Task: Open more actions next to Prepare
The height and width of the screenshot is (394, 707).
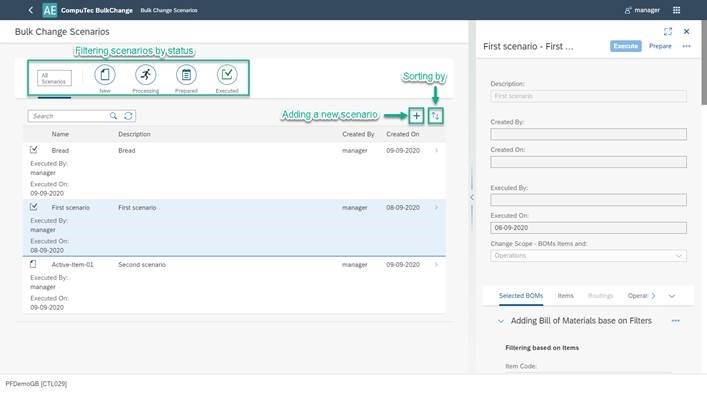Action: pyautogui.click(x=686, y=46)
